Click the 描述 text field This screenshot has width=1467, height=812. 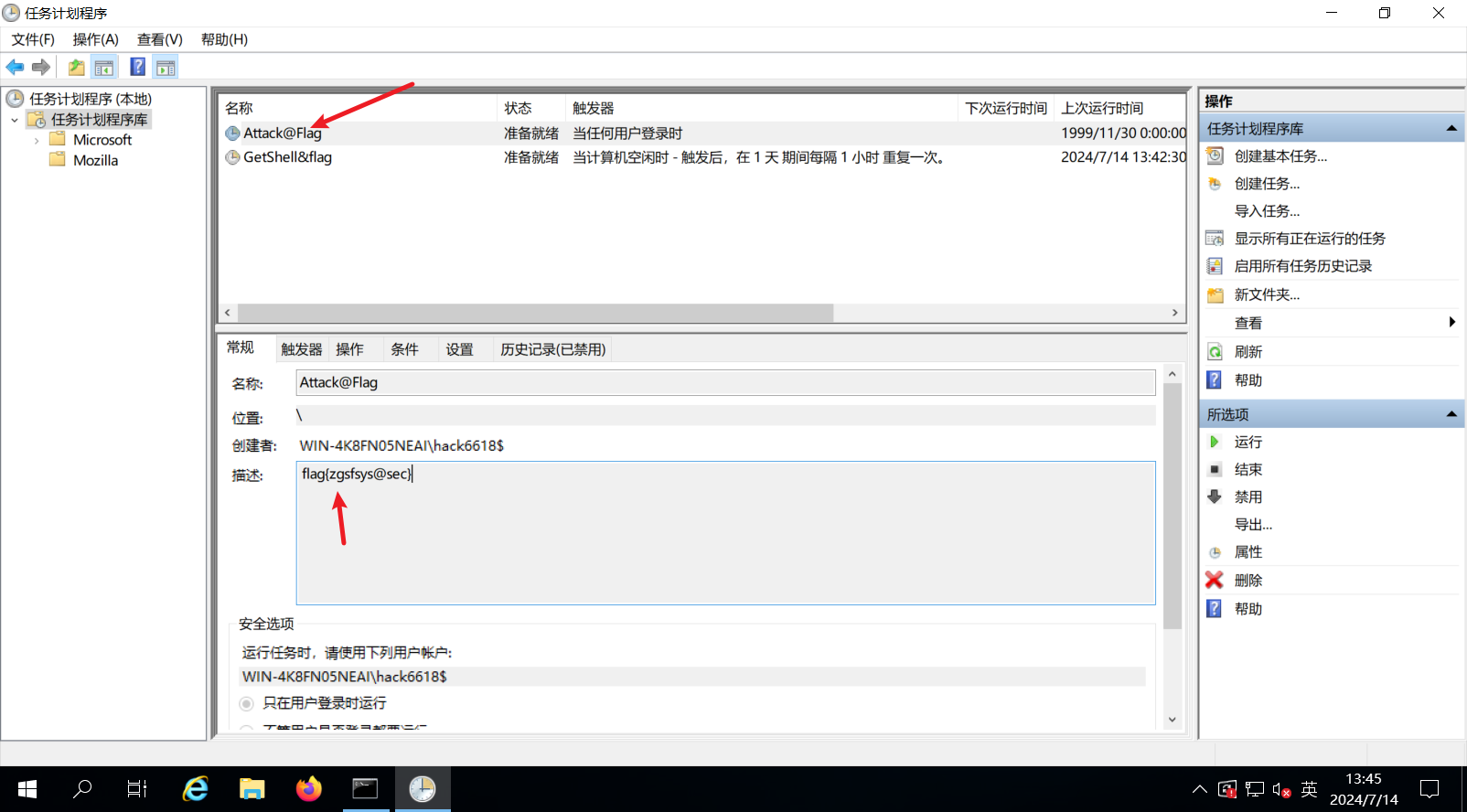pyautogui.click(x=724, y=532)
